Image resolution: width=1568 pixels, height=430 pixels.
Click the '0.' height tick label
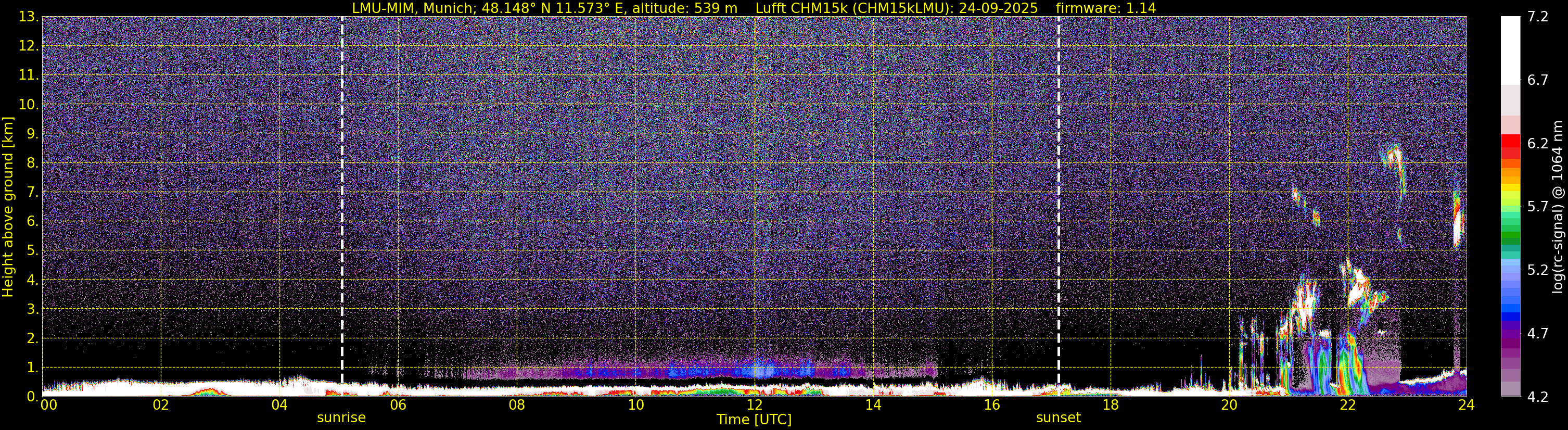pyautogui.click(x=32, y=397)
